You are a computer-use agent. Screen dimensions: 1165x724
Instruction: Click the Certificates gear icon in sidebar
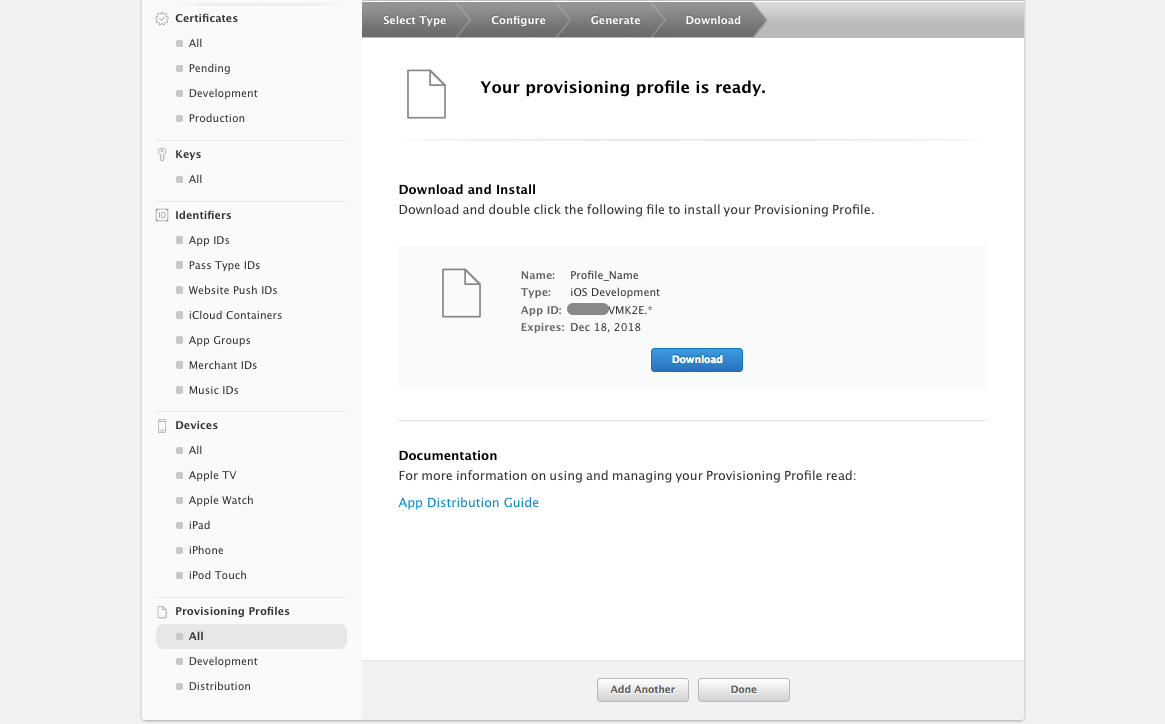[x=162, y=19]
